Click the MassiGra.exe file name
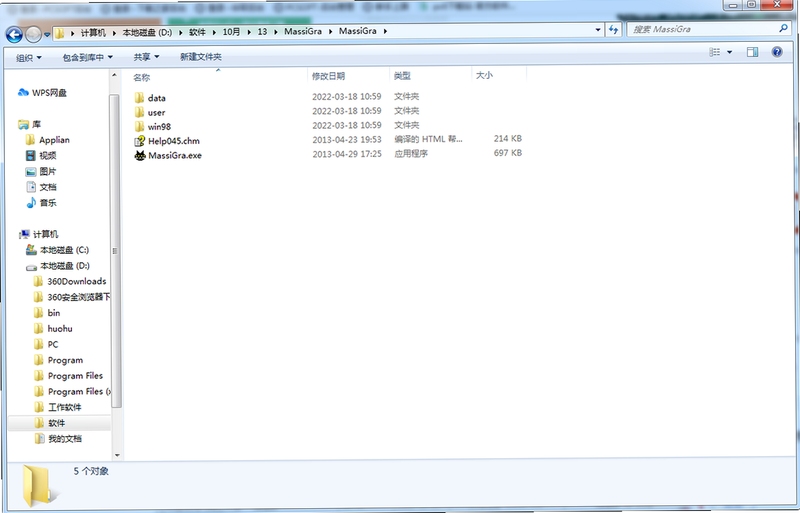The height and width of the screenshot is (513, 800). coord(175,156)
